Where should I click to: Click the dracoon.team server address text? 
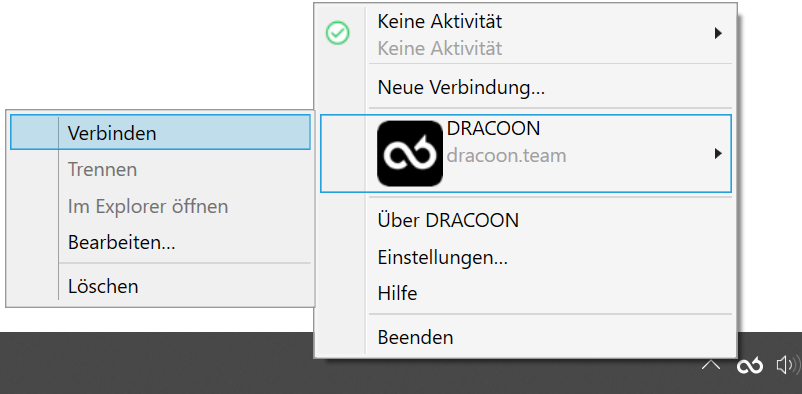[506, 155]
